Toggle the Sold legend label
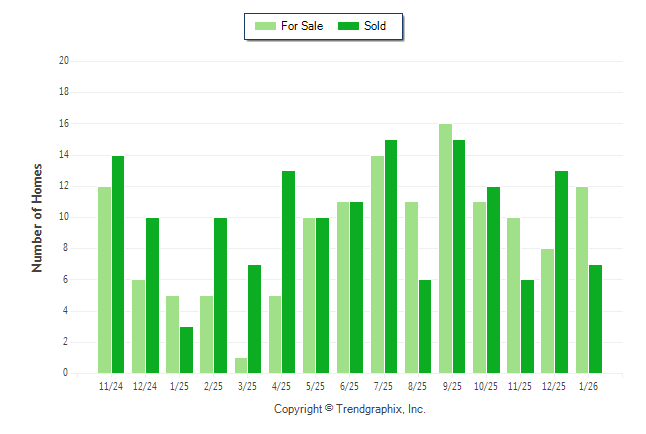The width and height of the screenshot is (646, 434). click(375, 26)
